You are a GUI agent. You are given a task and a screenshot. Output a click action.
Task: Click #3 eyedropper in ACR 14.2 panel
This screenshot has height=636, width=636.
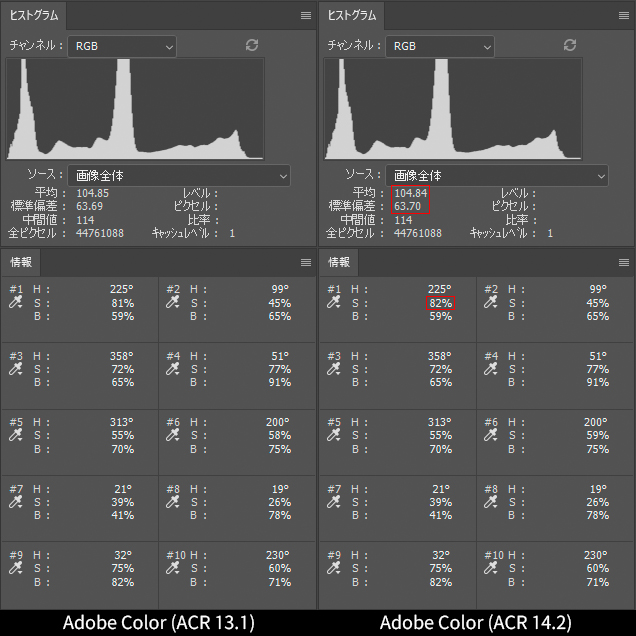point(333,369)
